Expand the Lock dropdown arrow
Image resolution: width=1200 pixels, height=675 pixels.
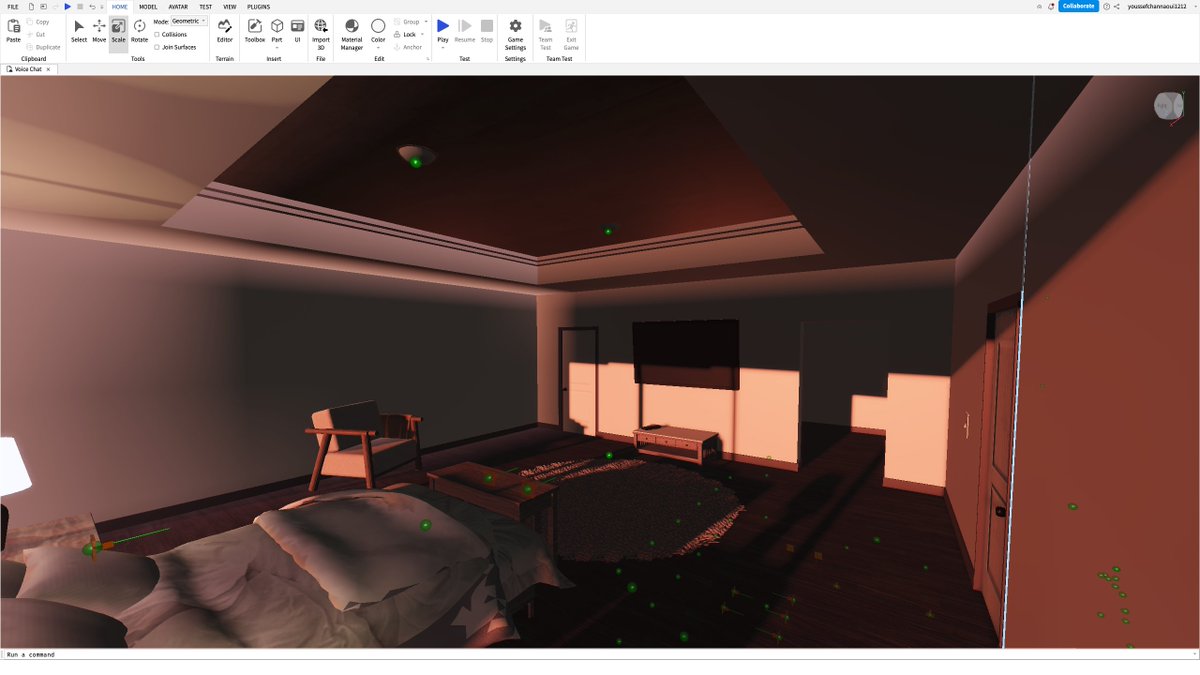[422, 34]
